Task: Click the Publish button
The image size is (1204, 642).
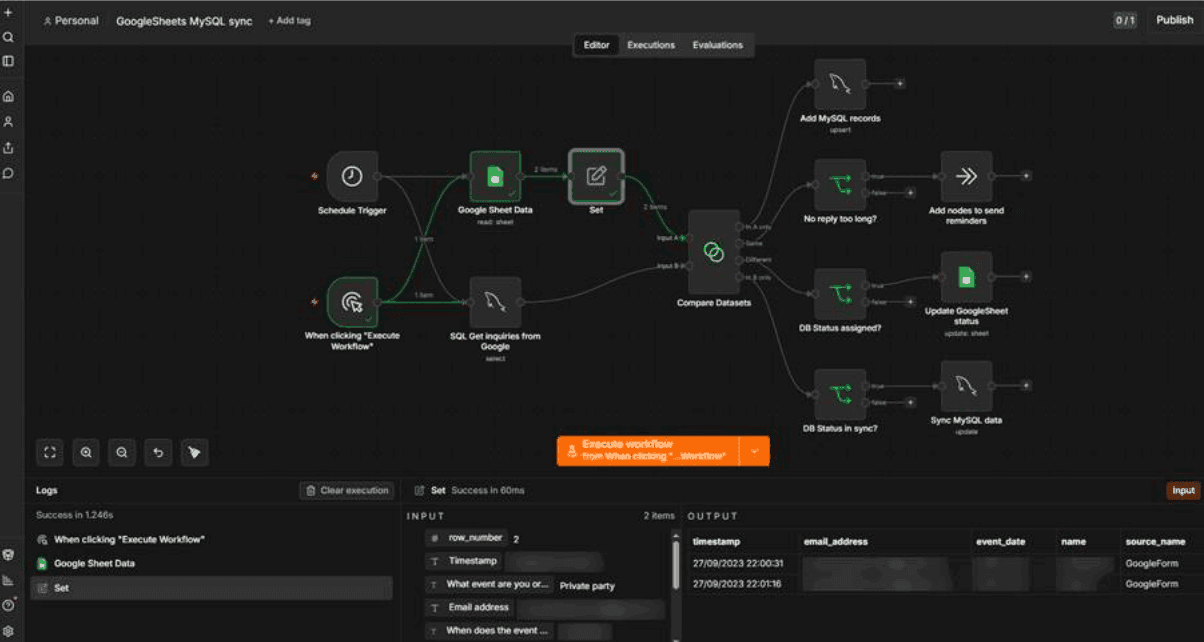Action: 1175,20
